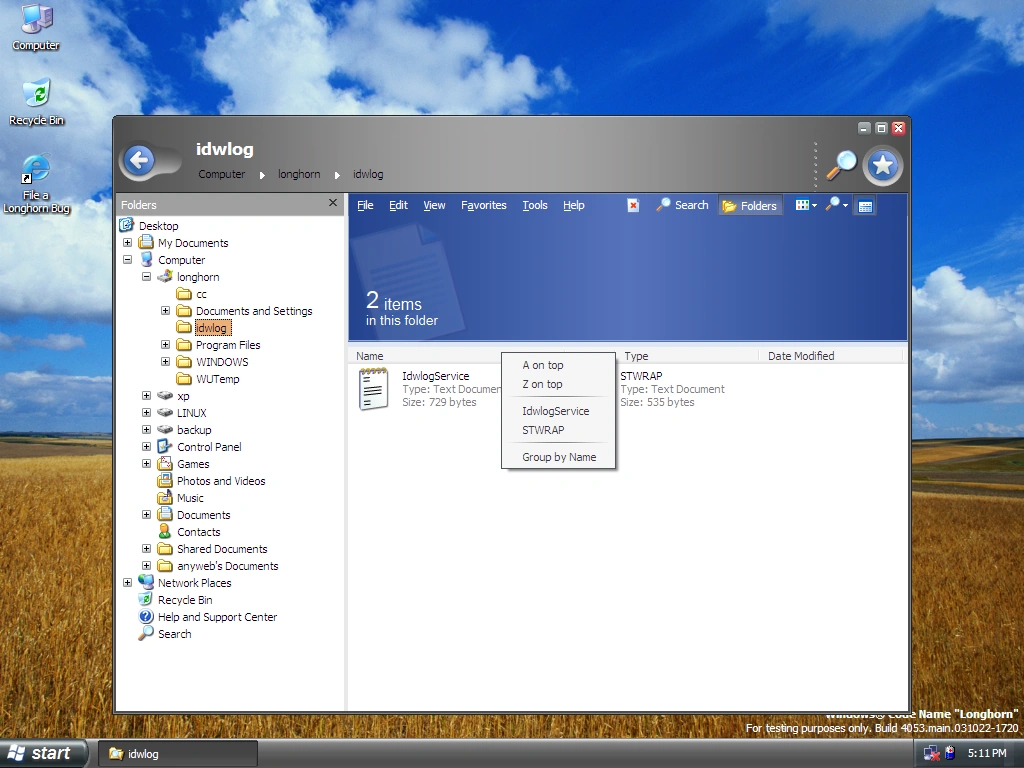The width and height of the screenshot is (1024, 768).
Task: Select the IdwlogService text document icon
Action: tap(373, 389)
